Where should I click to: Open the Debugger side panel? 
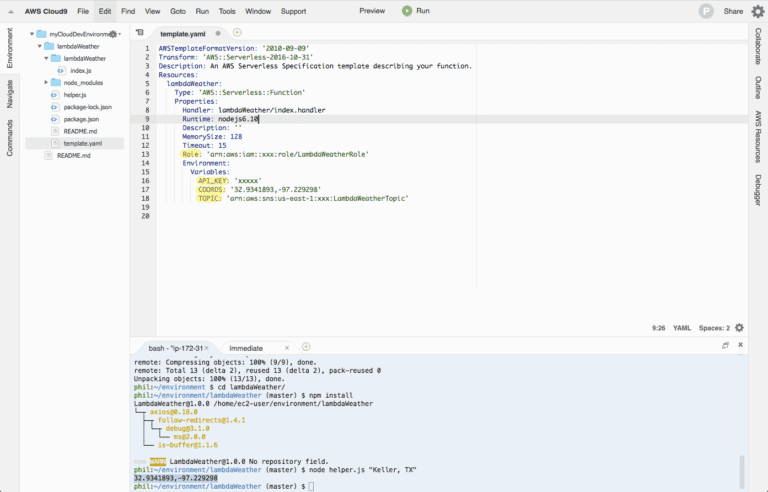click(758, 190)
